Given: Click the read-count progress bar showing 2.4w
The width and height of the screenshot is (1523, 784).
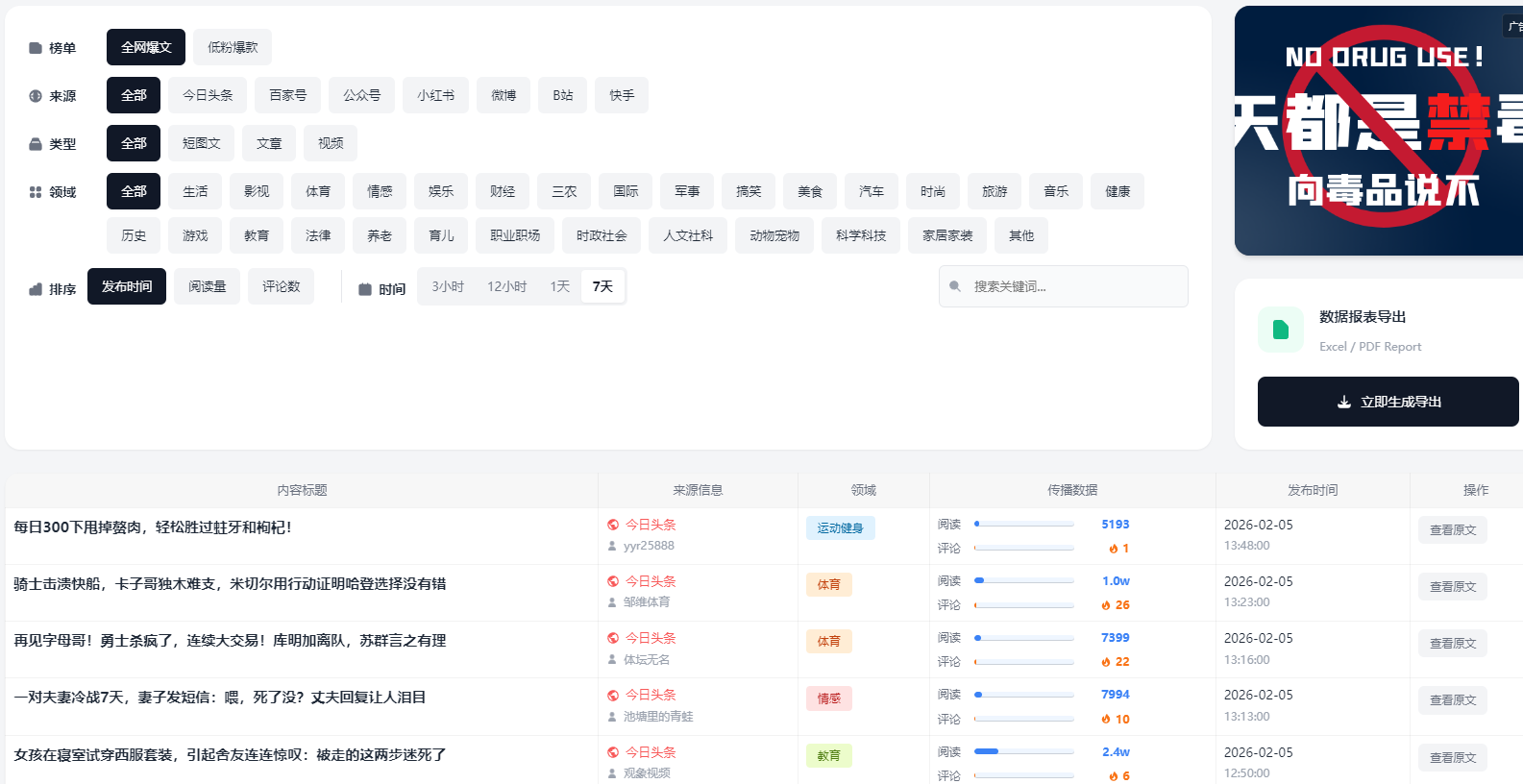Looking at the screenshot, I should coord(1023,752).
